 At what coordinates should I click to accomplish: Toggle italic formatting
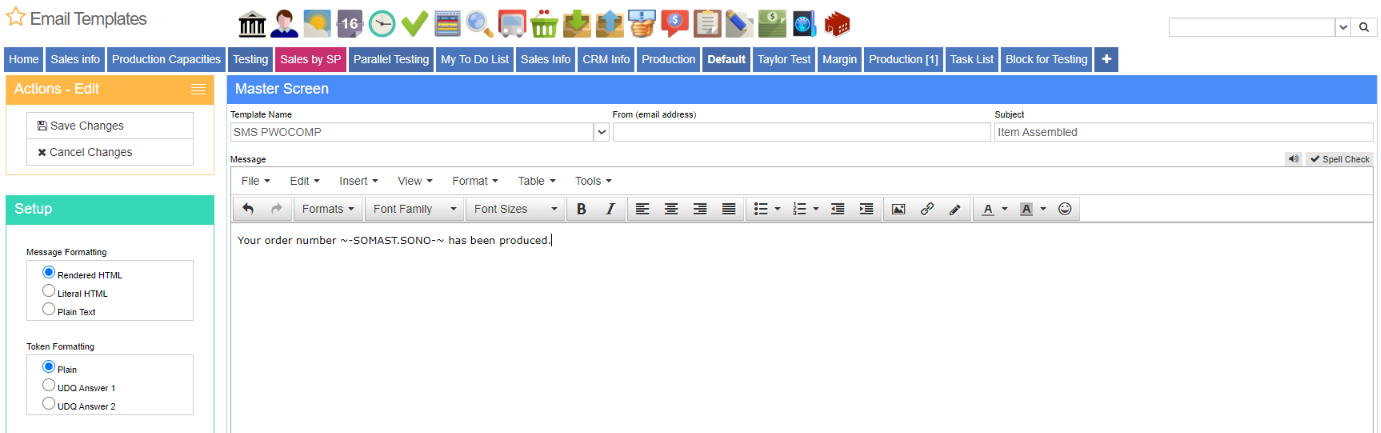[609, 209]
